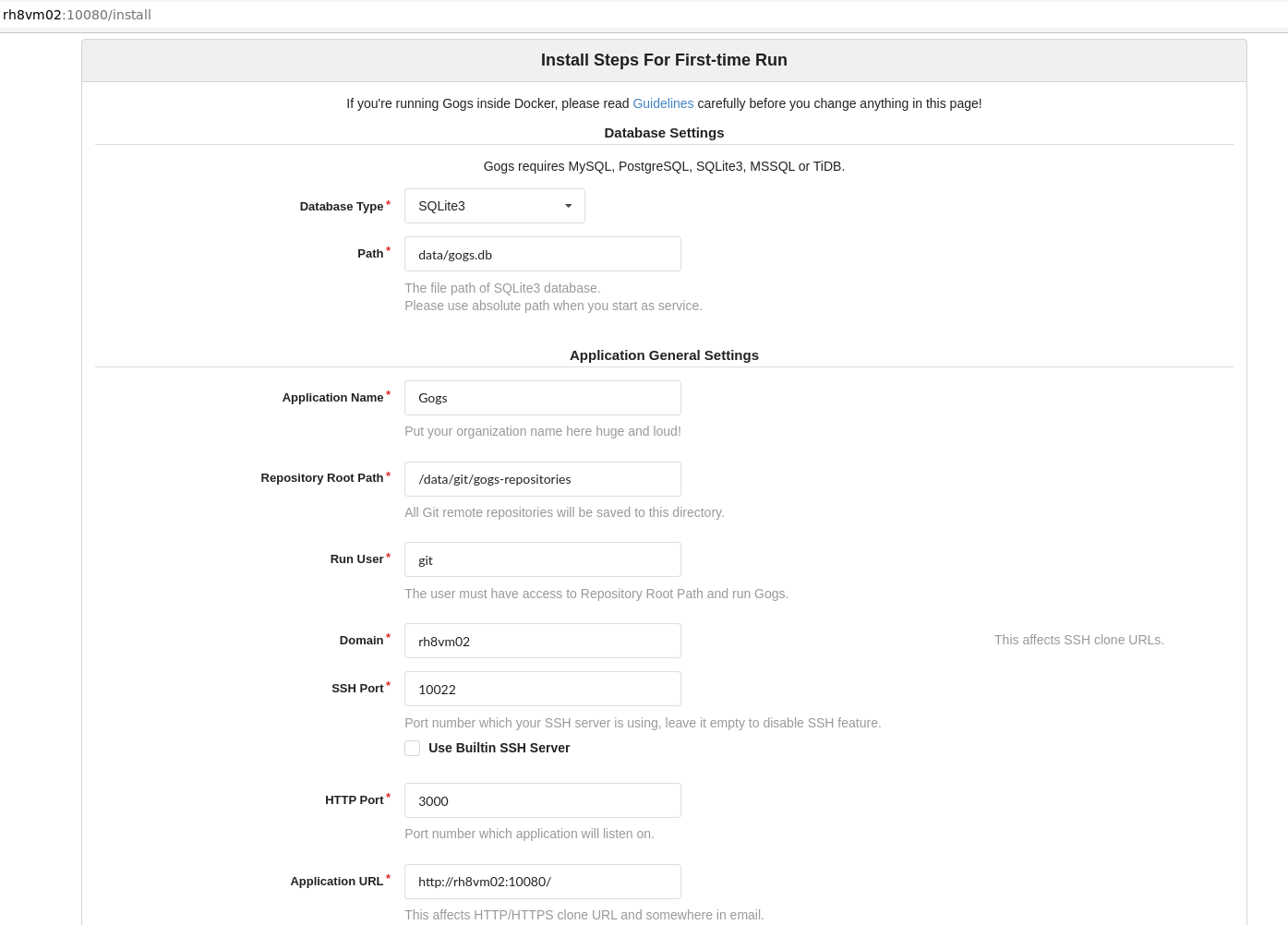Focus the Application Name field showing Gogs
Image resolution: width=1288 pixels, height=925 pixels.
tap(543, 398)
